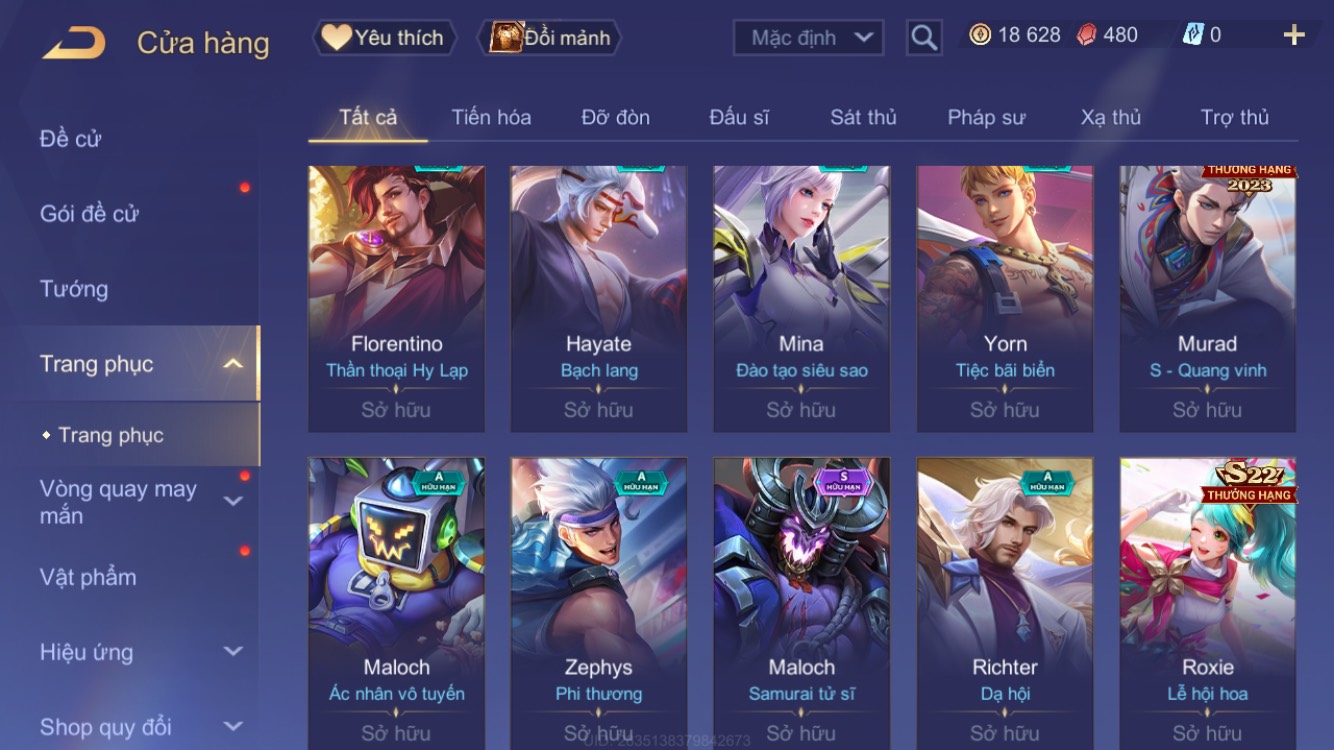Expand the Vòng quay may mắn section
The image size is (1334, 750).
click(x=233, y=501)
